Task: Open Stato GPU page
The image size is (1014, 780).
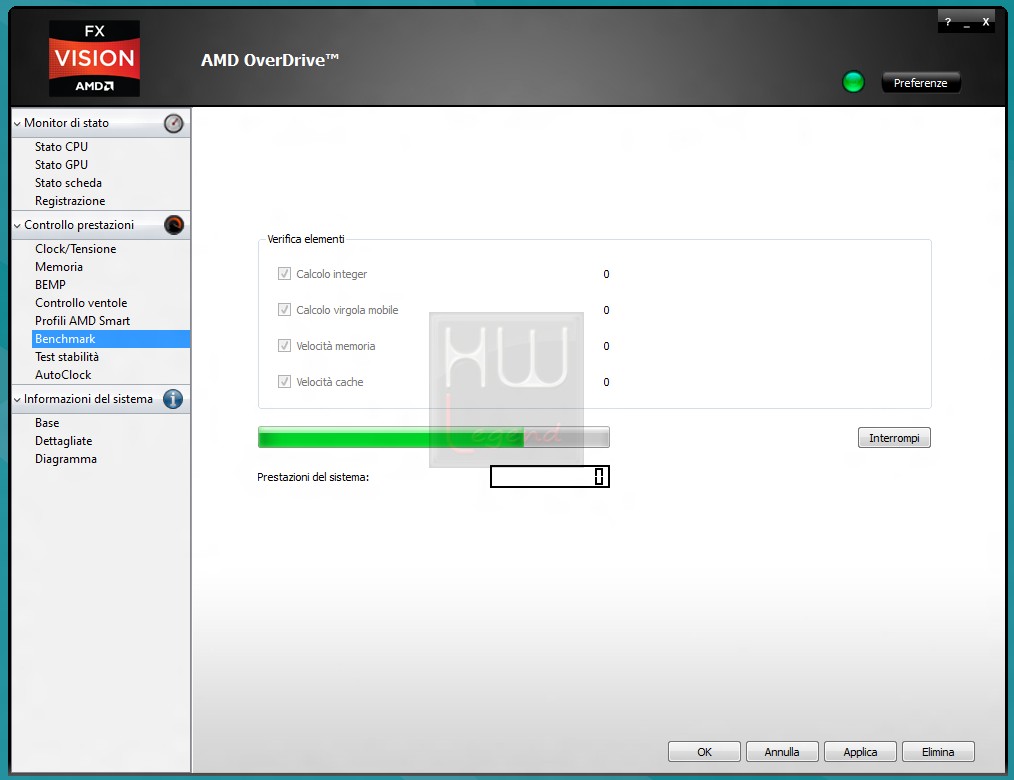Action: [x=61, y=165]
